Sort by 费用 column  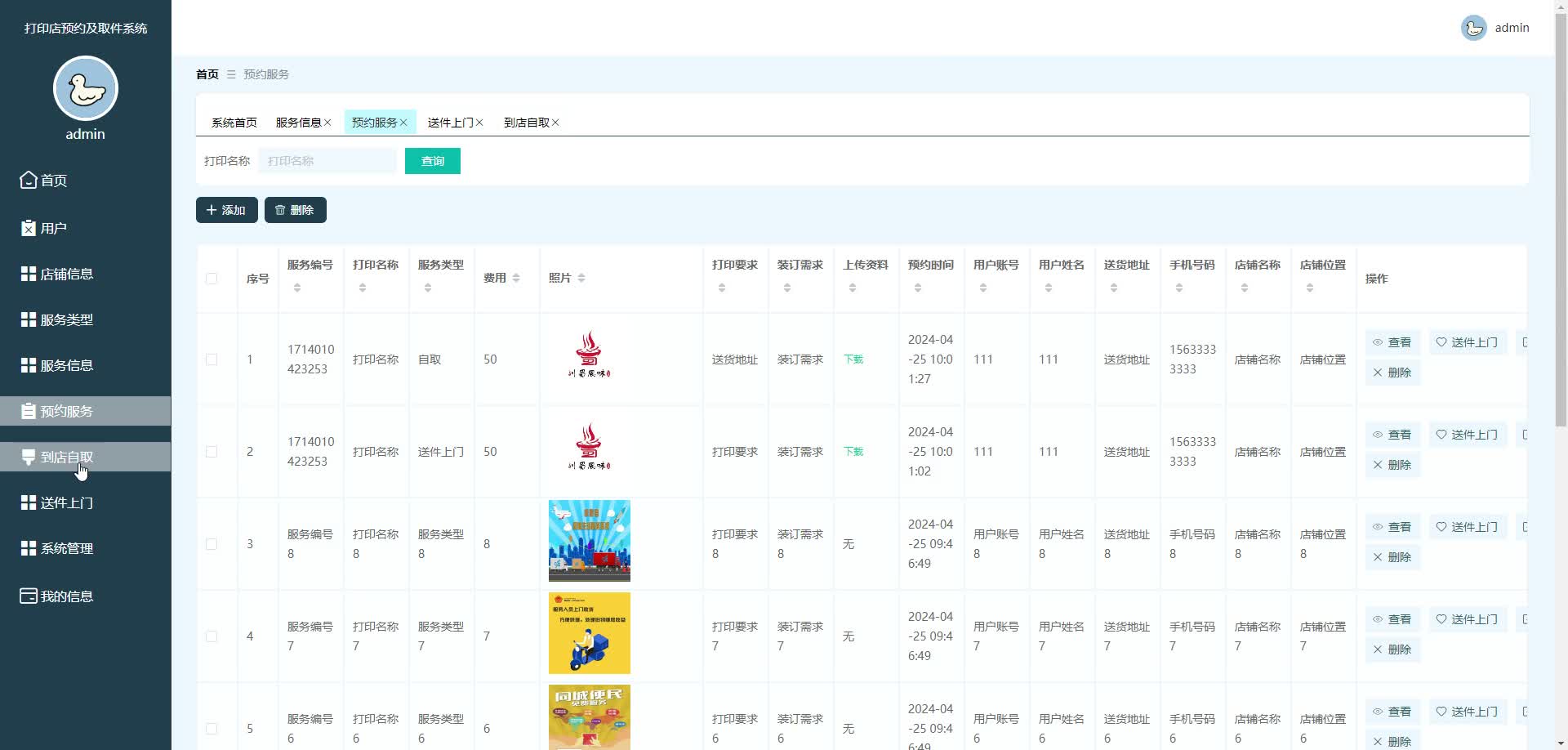pos(516,278)
